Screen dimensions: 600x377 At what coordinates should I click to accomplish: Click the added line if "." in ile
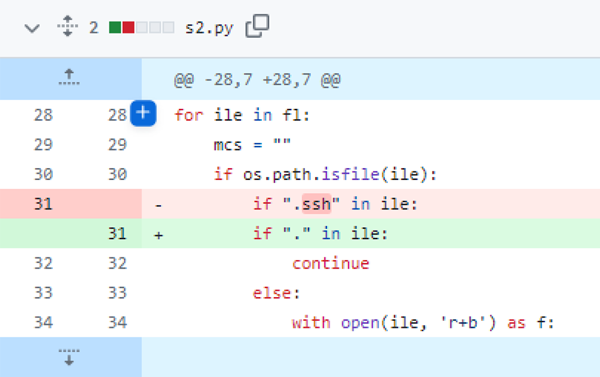tap(371, 233)
